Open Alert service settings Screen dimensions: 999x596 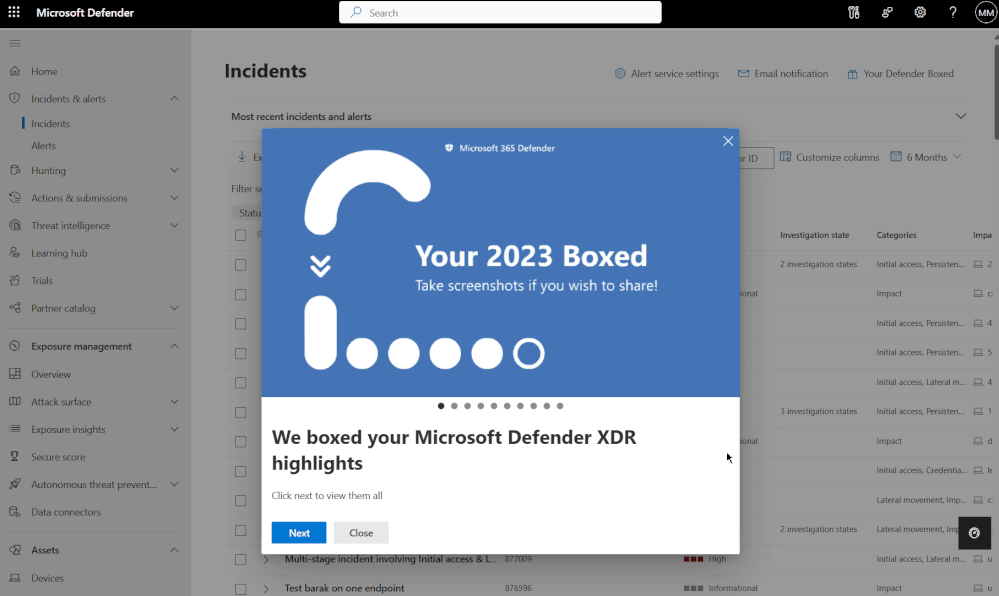coord(666,73)
